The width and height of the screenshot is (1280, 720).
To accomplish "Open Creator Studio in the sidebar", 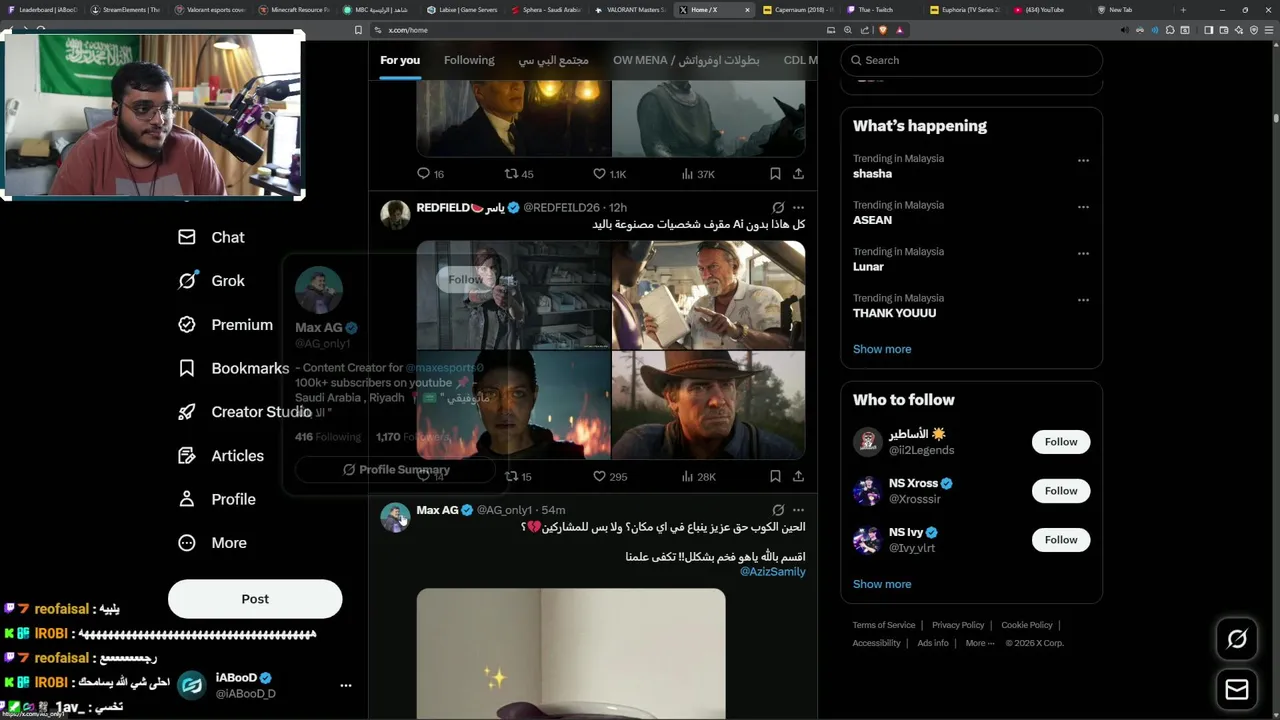I will tap(244, 412).
